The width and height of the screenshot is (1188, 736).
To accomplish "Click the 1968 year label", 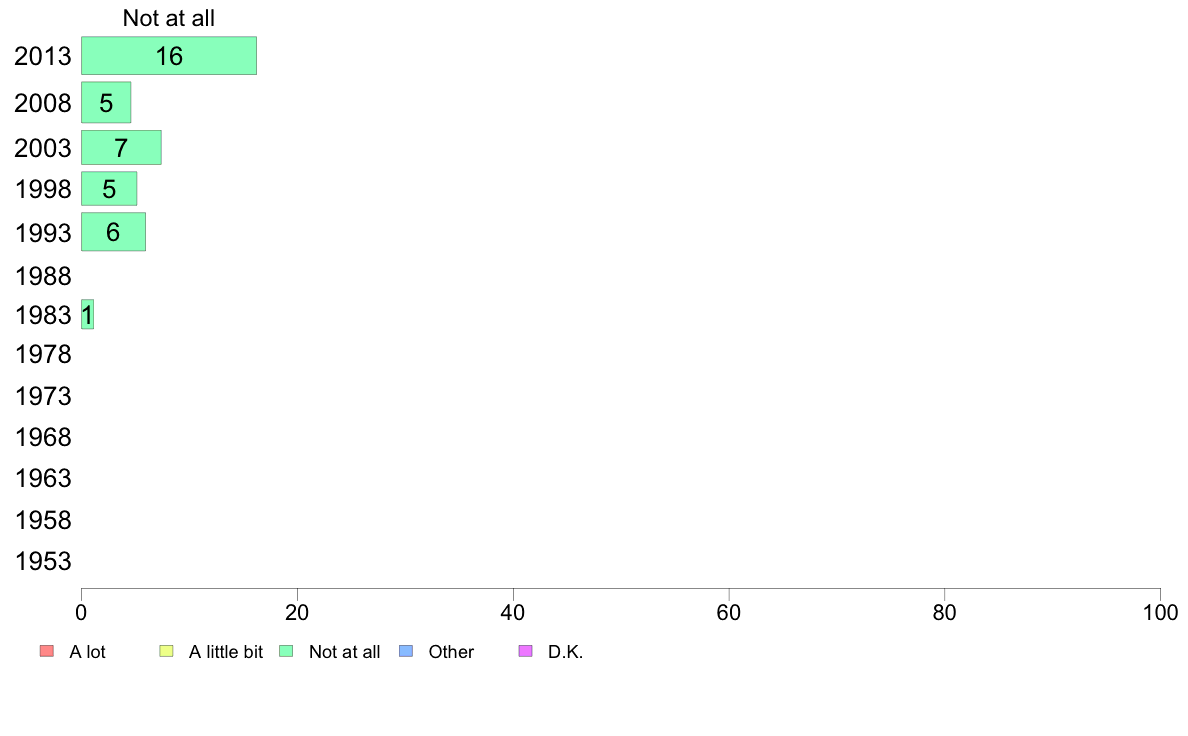I will click(x=43, y=437).
